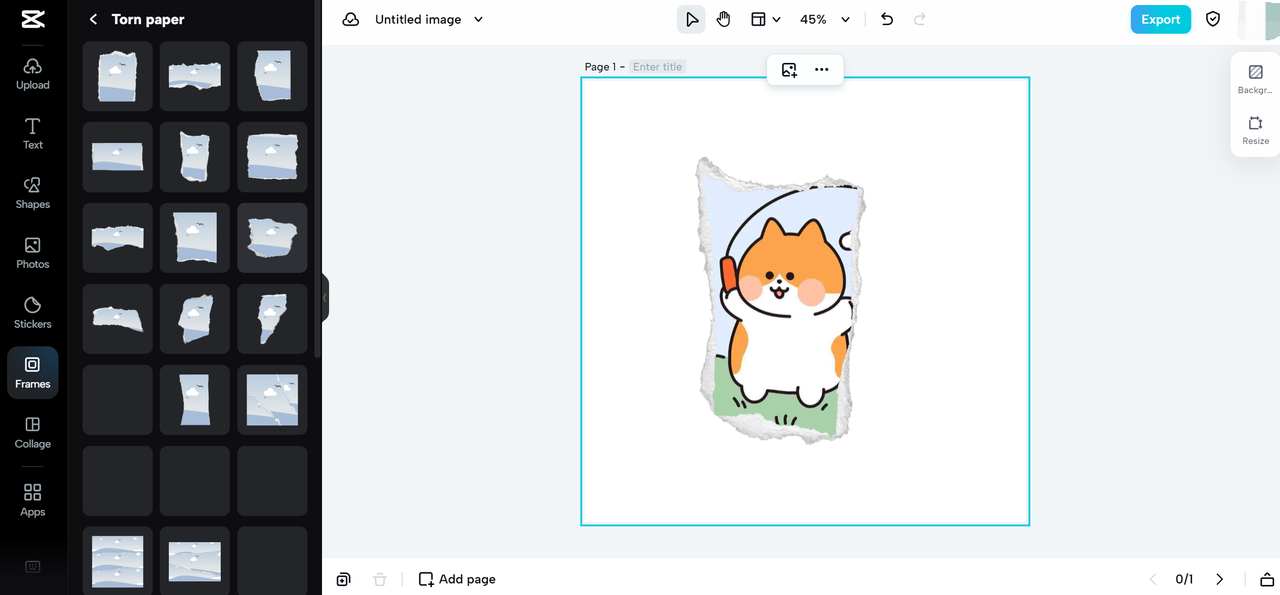The width and height of the screenshot is (1280, 595).
Task: Expand the Untitled image name dropdown
Action: [478, 19]
